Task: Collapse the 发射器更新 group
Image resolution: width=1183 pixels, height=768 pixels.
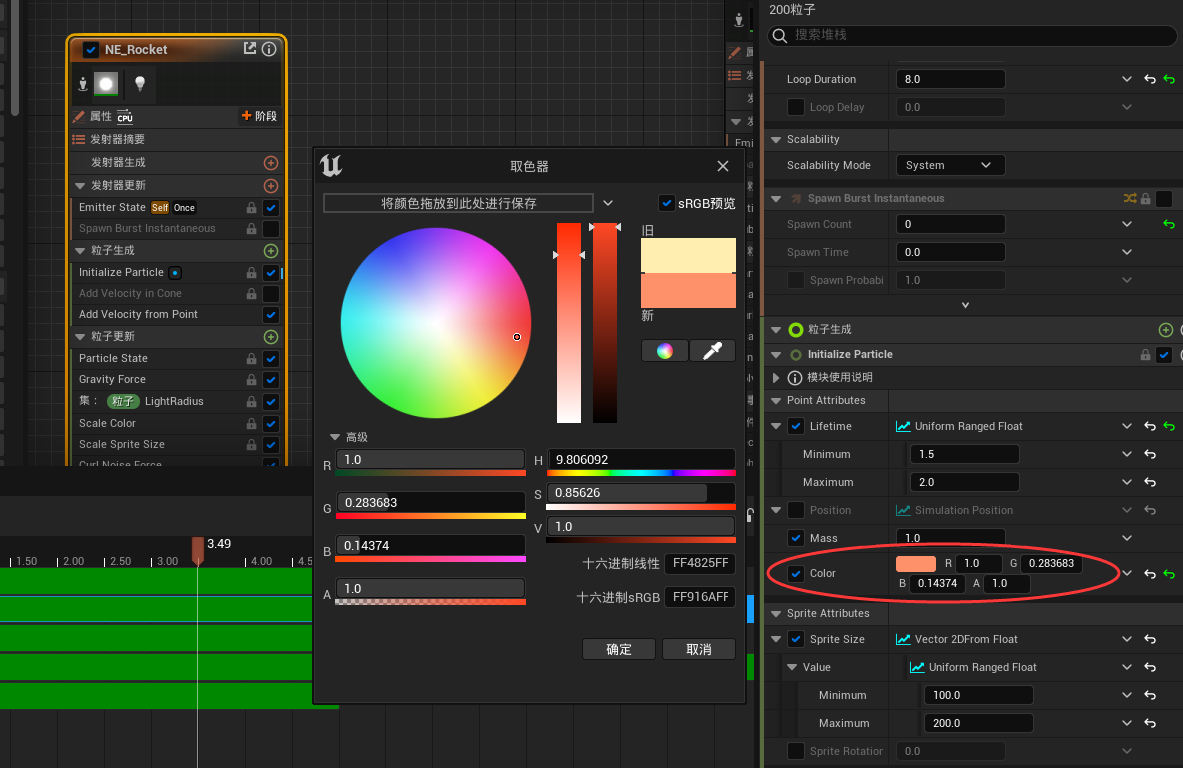Action: [81, 186]
